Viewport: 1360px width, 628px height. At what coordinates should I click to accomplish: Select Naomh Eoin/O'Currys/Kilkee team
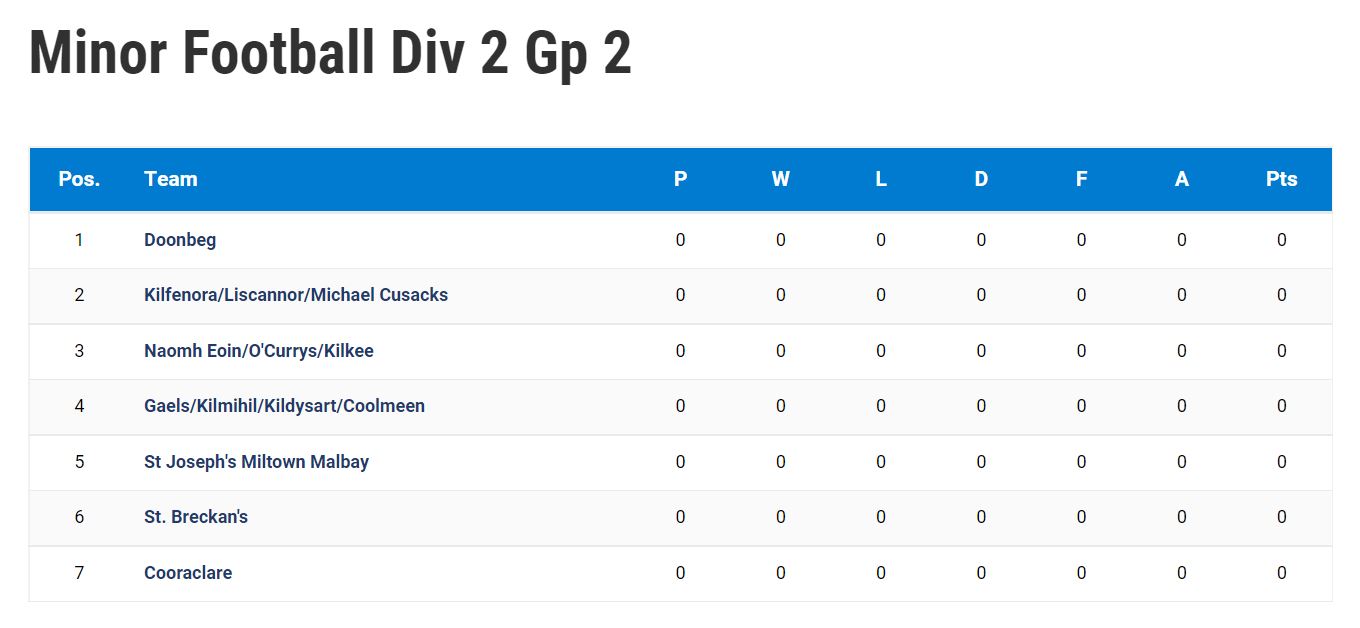259,351
